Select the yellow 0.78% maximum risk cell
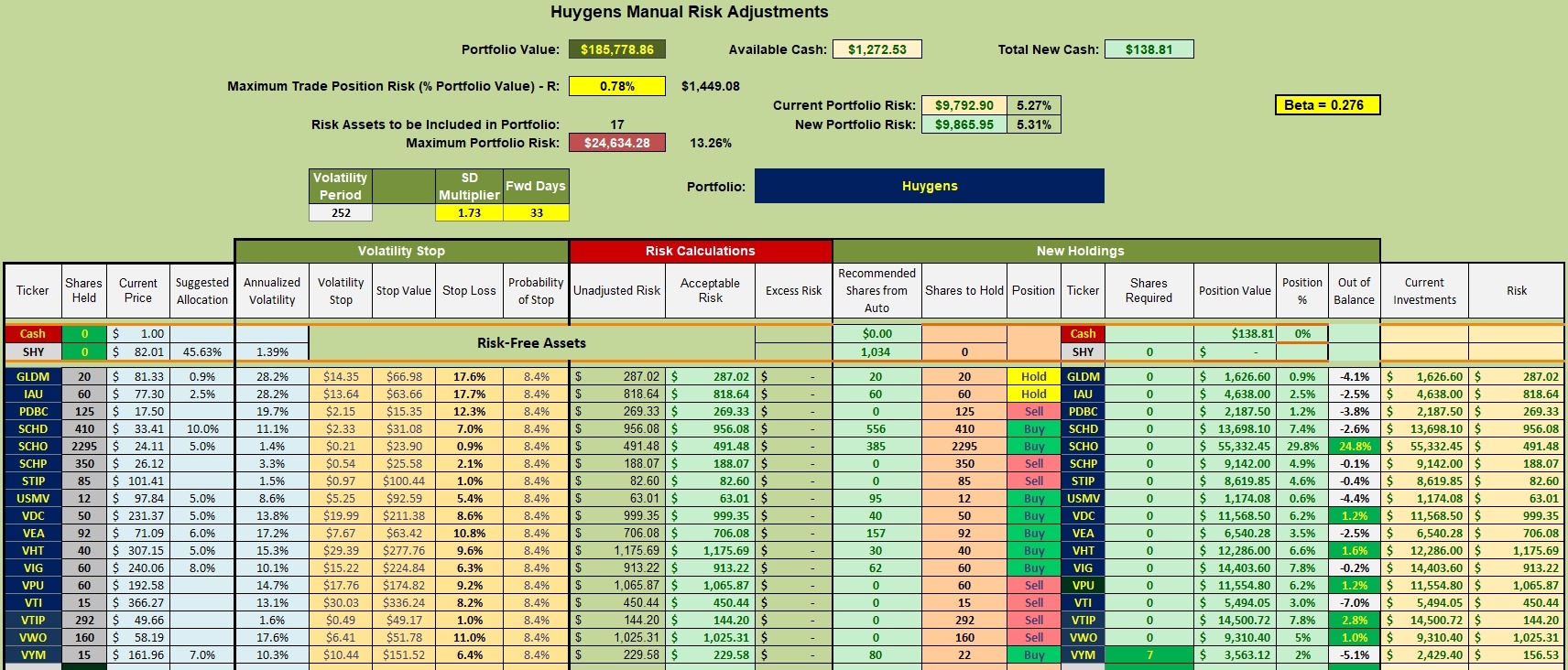 (617, 86)
